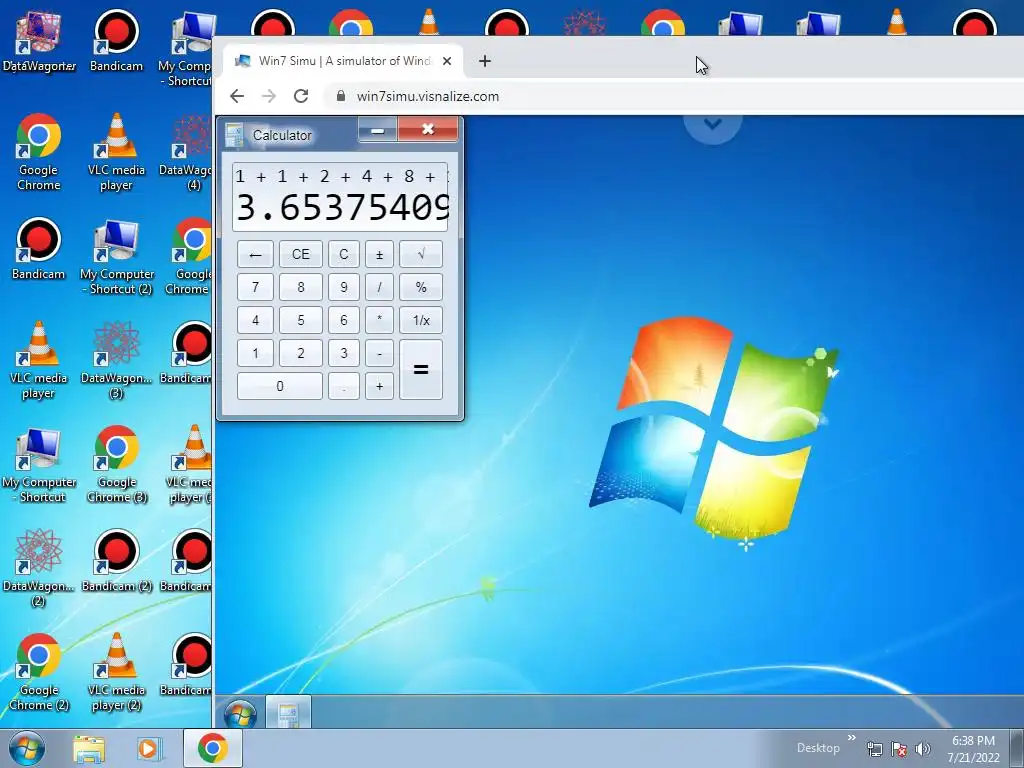Click the Calculator title bar icon

pyautogui.click(x=234, y=135)
